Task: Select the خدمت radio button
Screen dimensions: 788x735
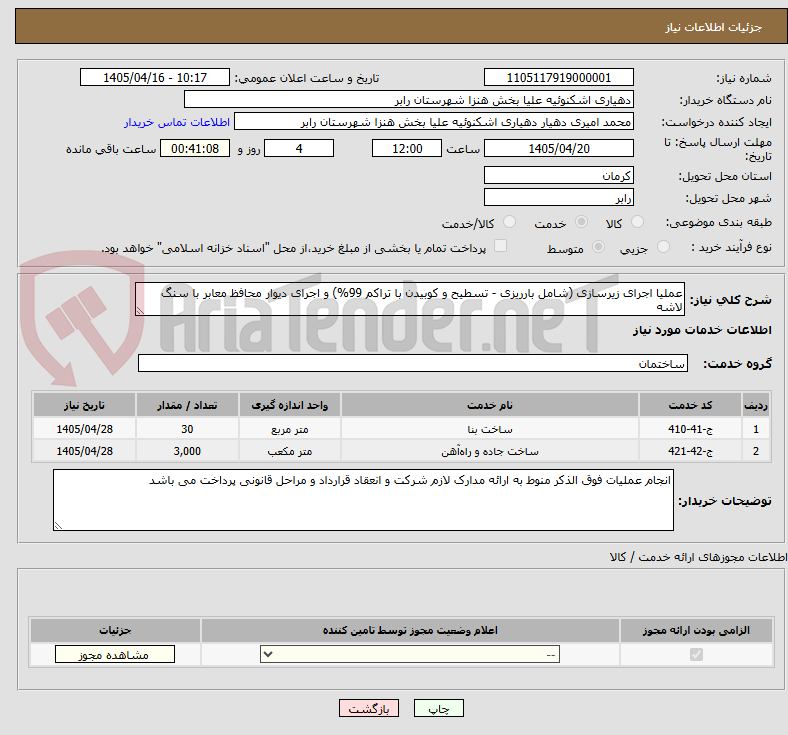Action: click(581, 222)
